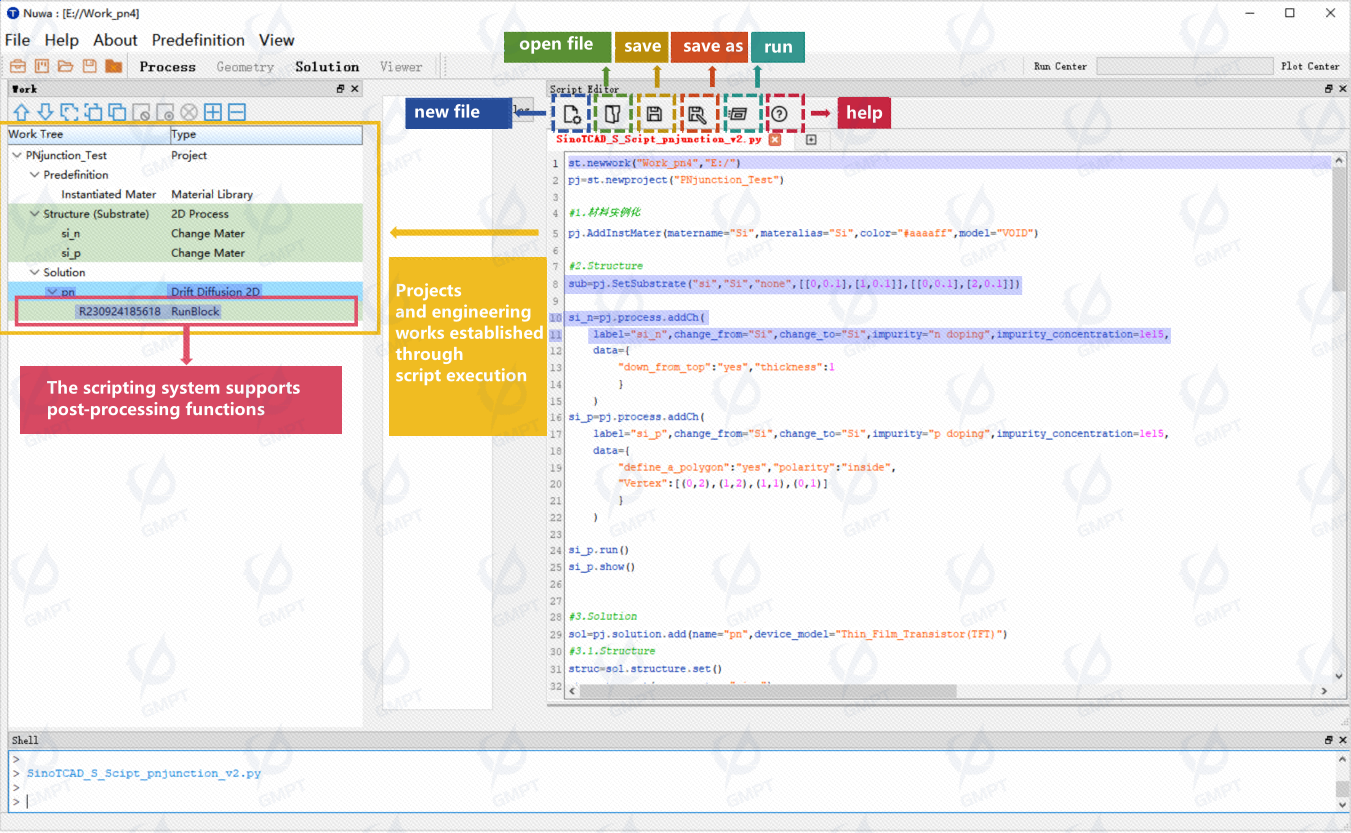
Task: Open the About menu
Action: pos(115,40)
